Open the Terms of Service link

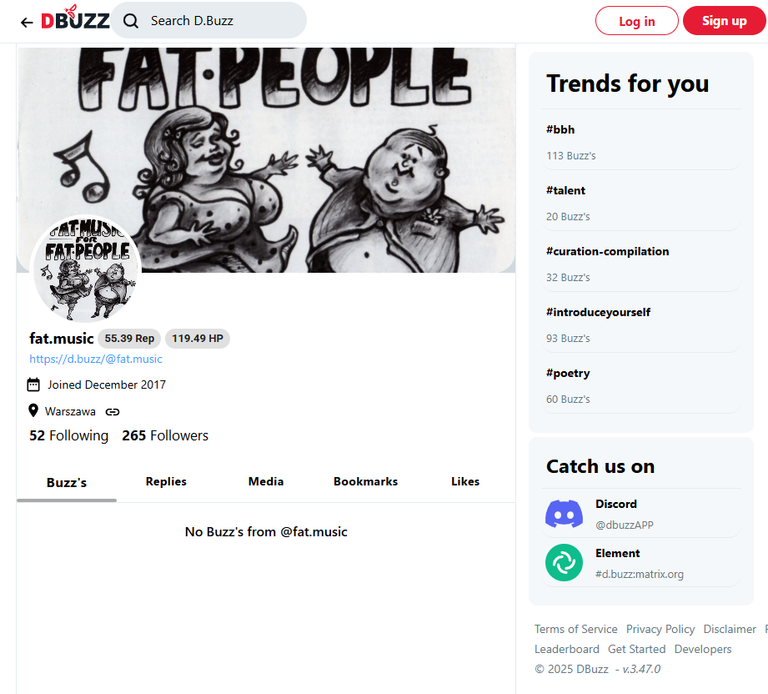tap(576, 629)
